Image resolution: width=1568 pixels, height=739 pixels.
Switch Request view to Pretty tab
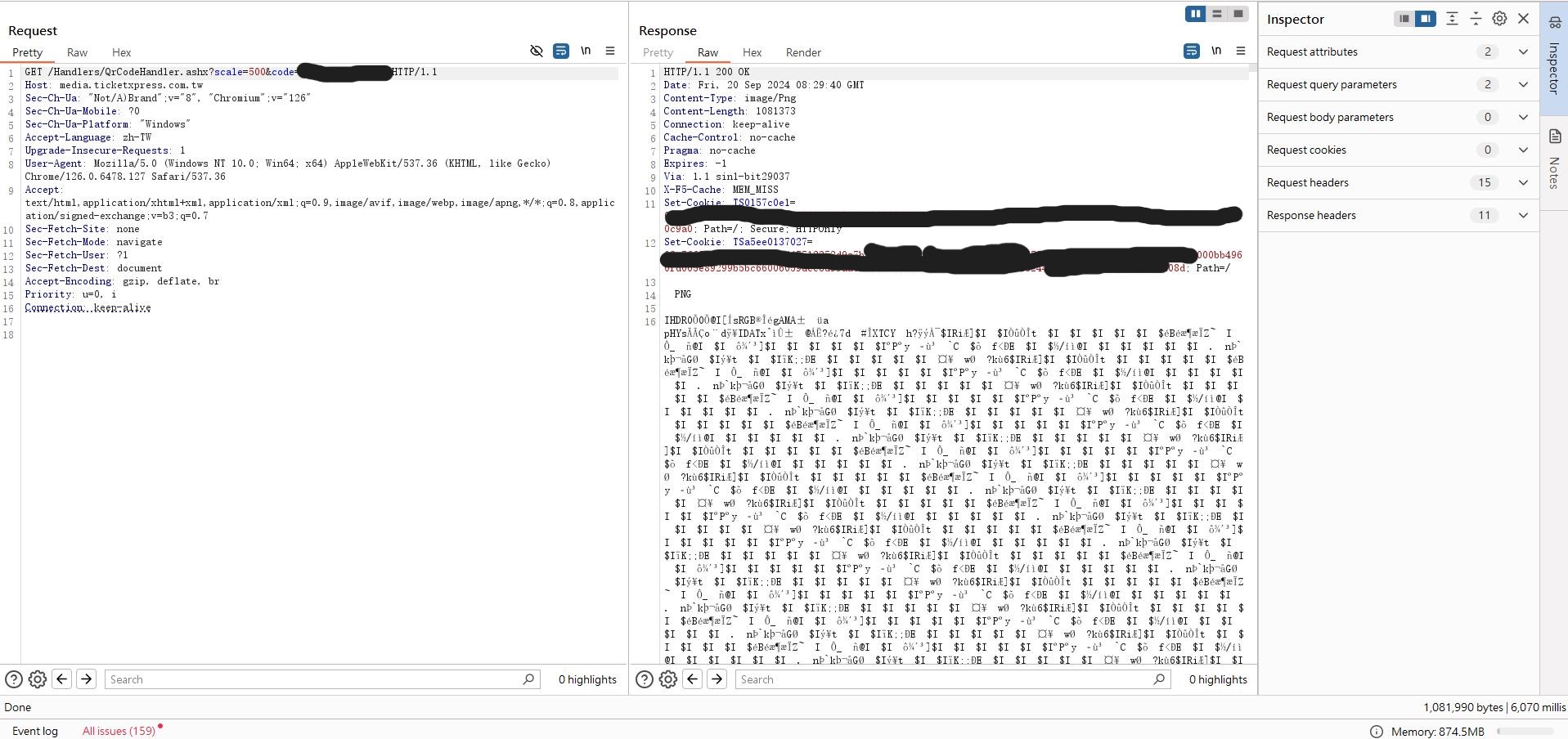pos(27,52)
